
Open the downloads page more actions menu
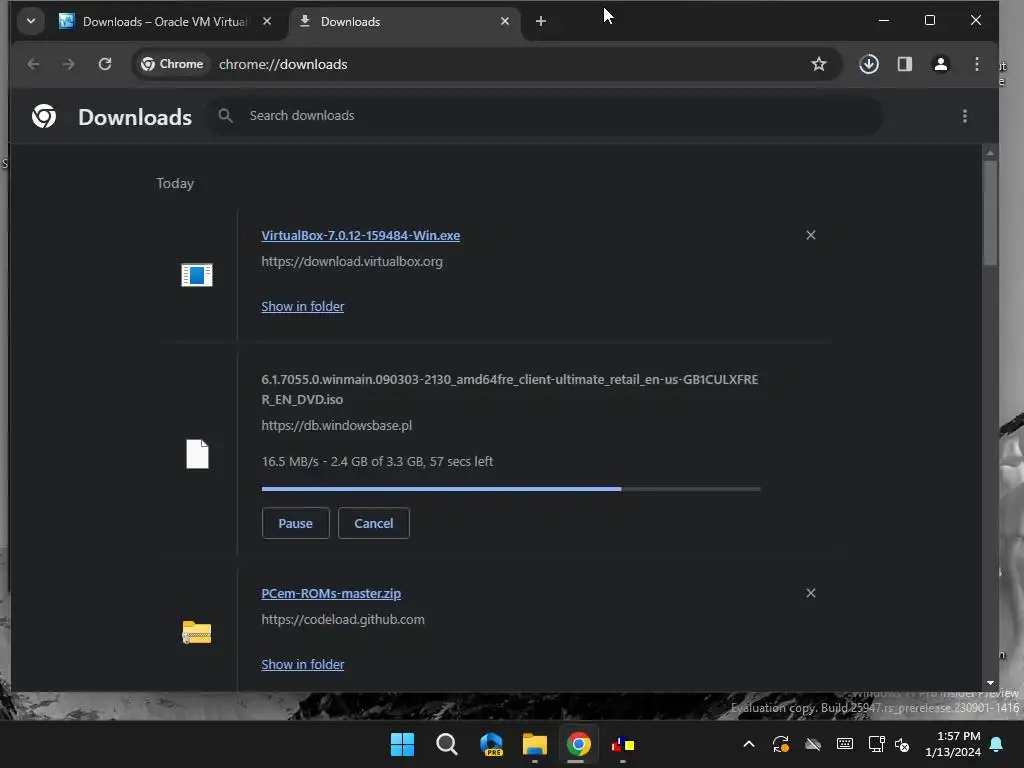(965, 116)
